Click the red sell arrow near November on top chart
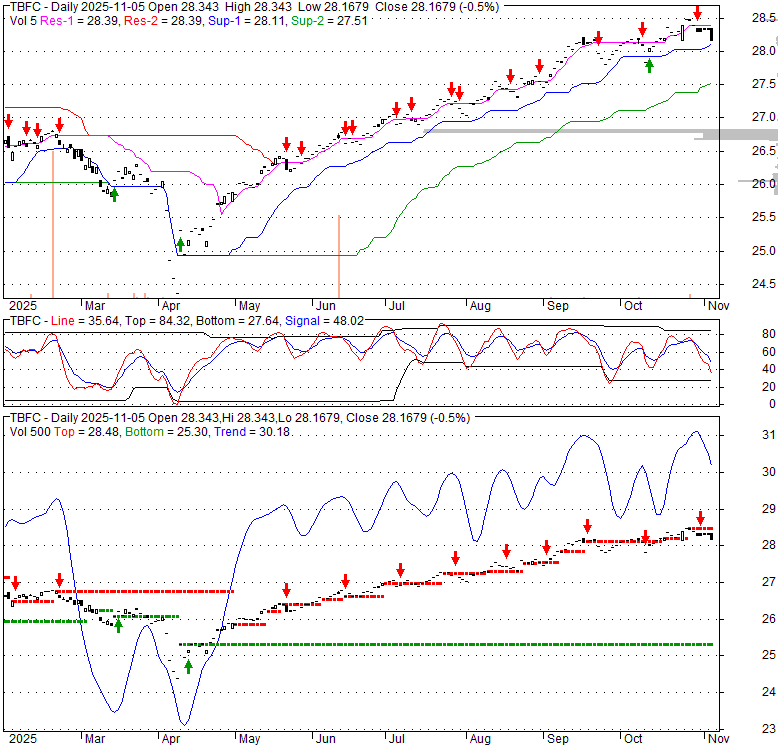Viewport: 780px width, 745px height. (x=698, y=13)
